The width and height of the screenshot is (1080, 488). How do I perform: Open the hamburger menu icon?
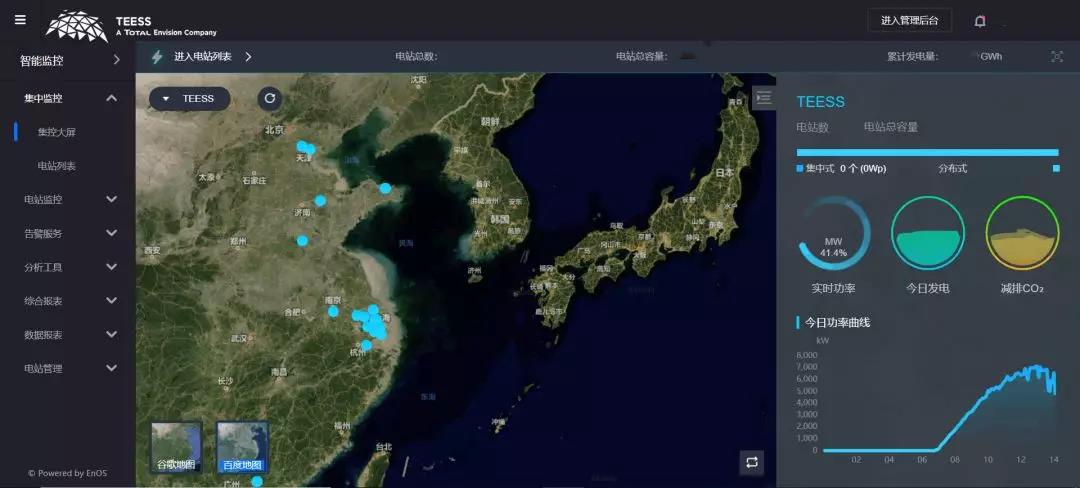coord(20,20)
